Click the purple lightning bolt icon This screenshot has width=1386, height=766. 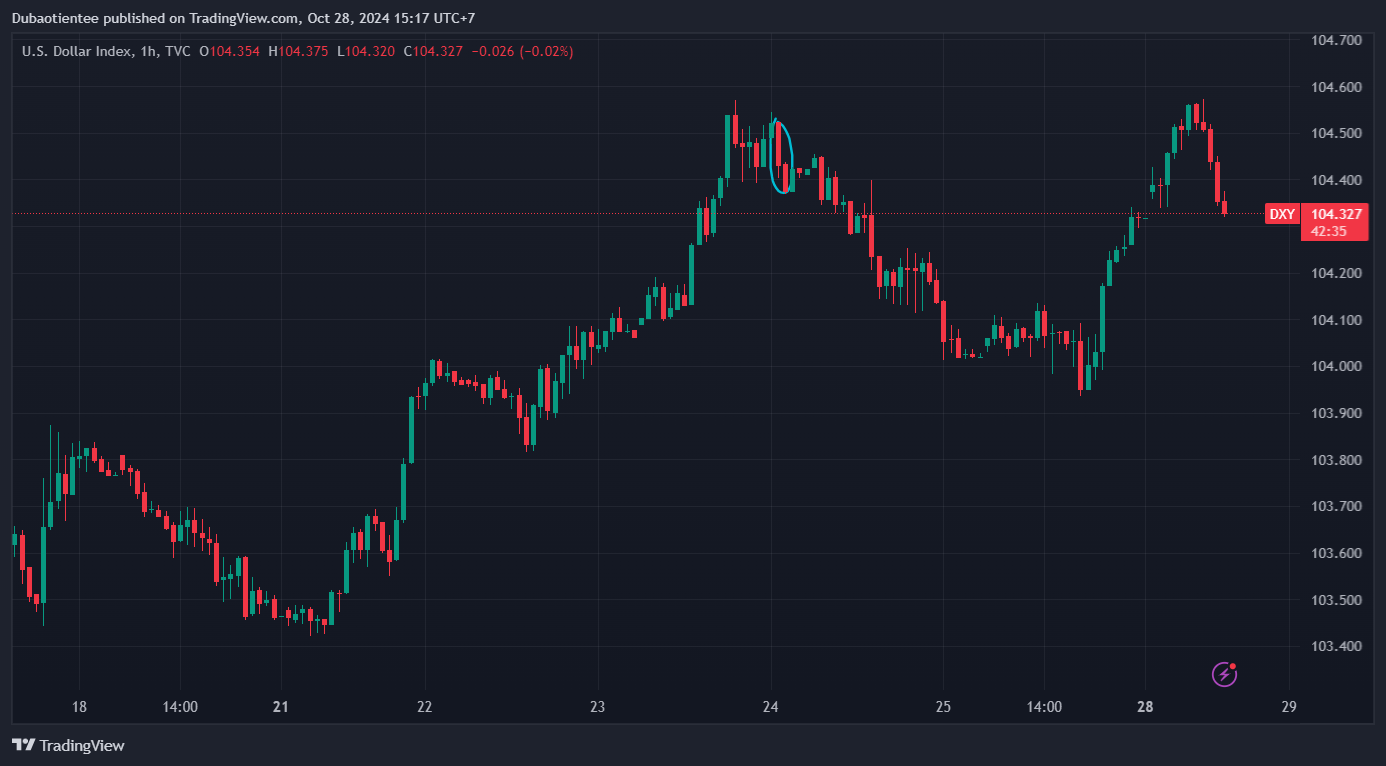click(x=1225, y=675)
